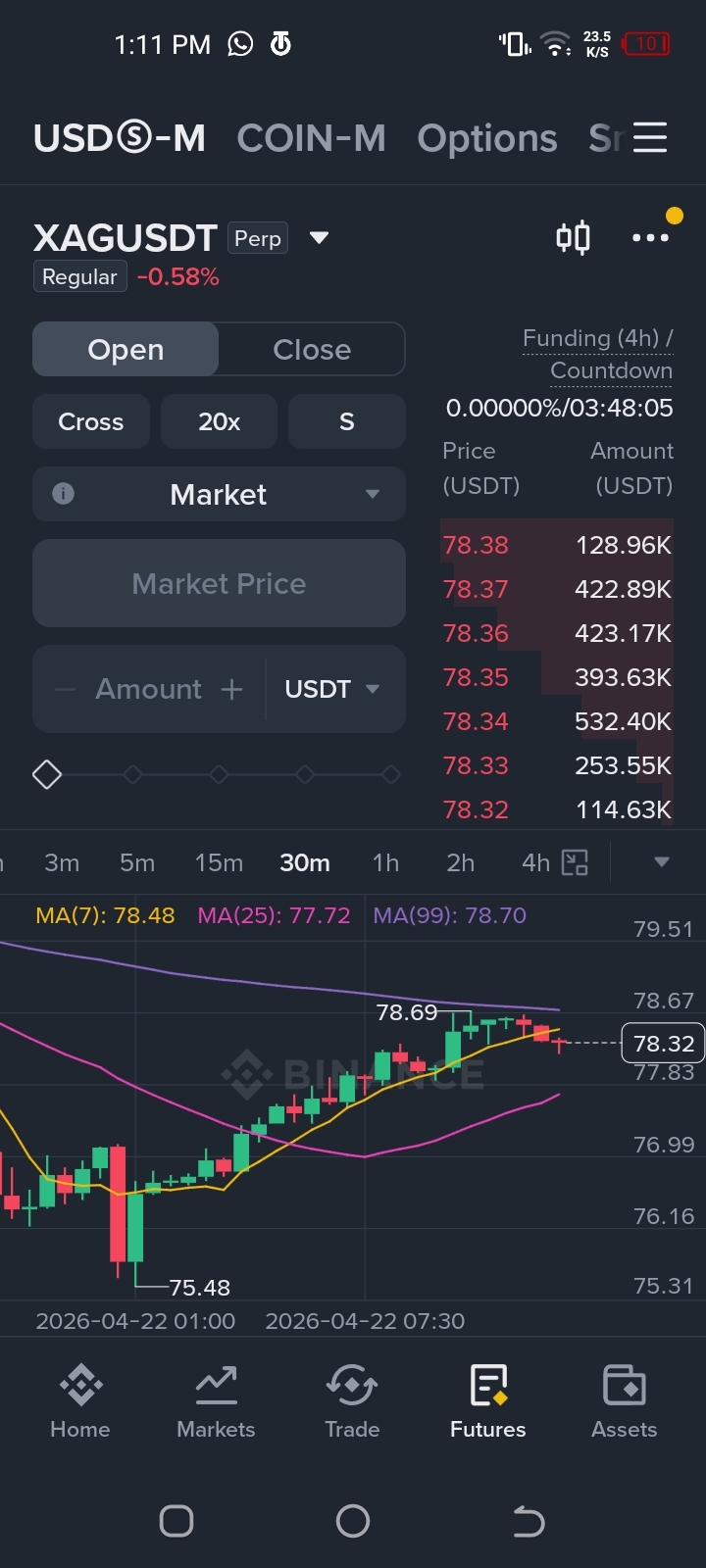Image resolution: width=706 pixels, height=1568 pixels.
Task: Tap the leverage slider start diamond handle
Action: 47,775
